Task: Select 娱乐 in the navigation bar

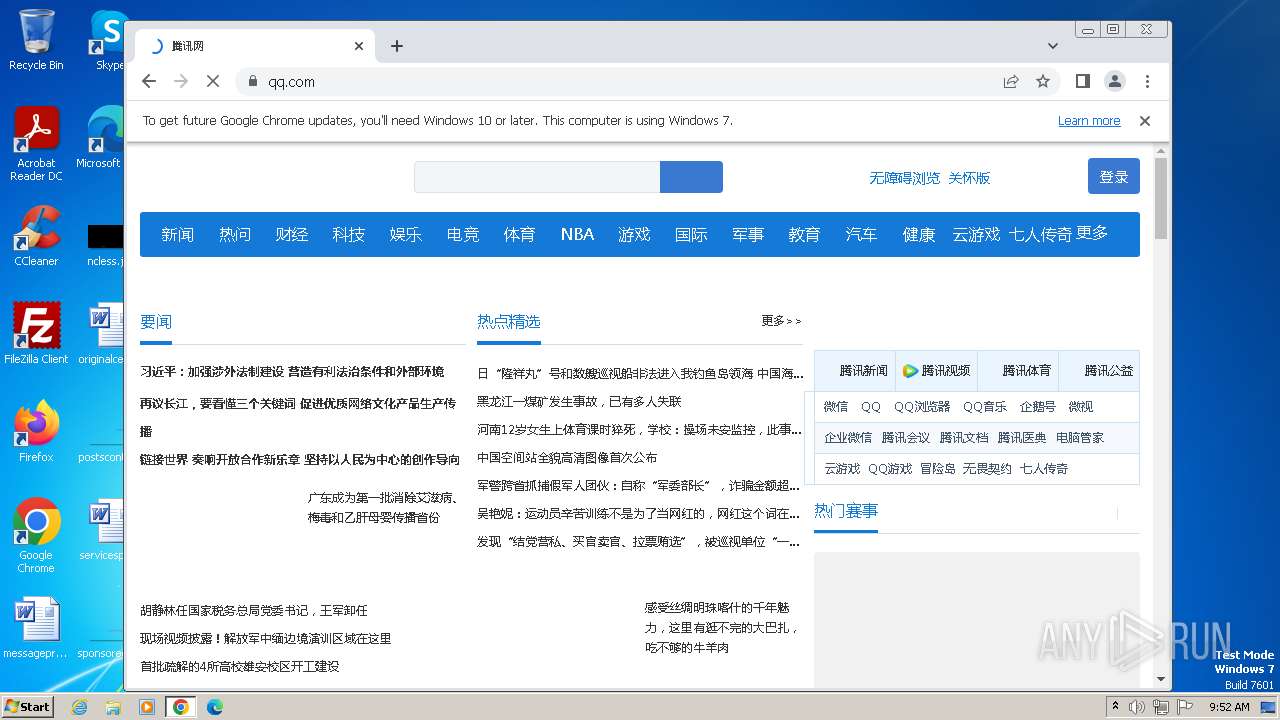Action: point(406,234)
